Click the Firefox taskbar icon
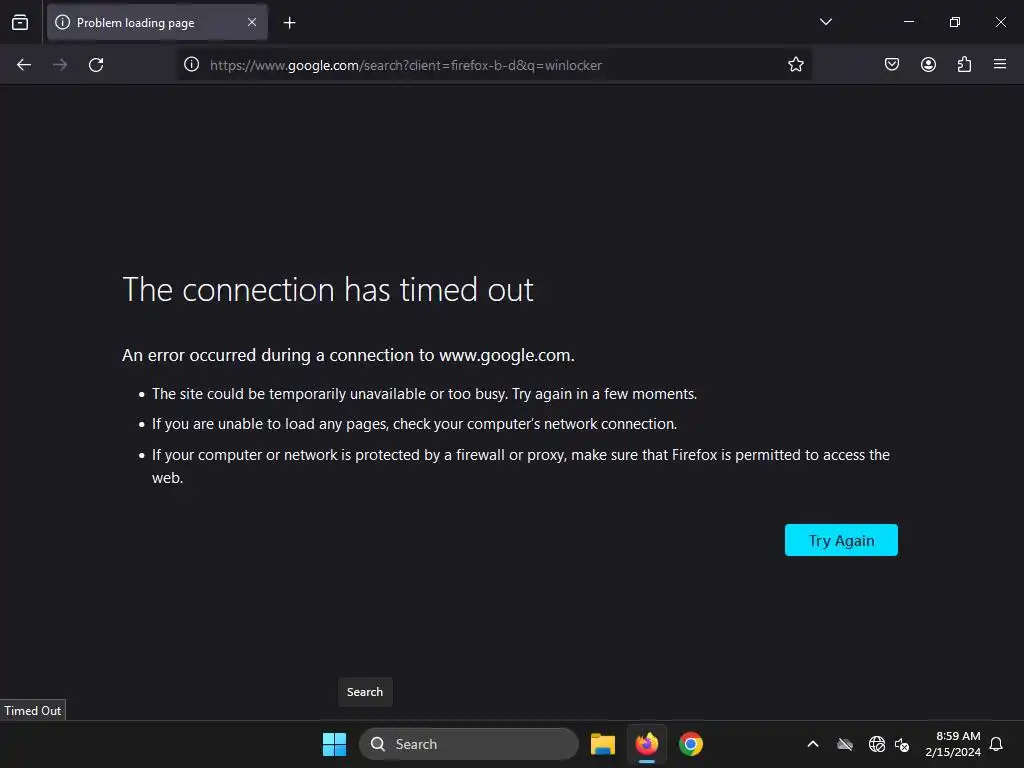This screenshot has height=768, width=1024. [647, 744]
